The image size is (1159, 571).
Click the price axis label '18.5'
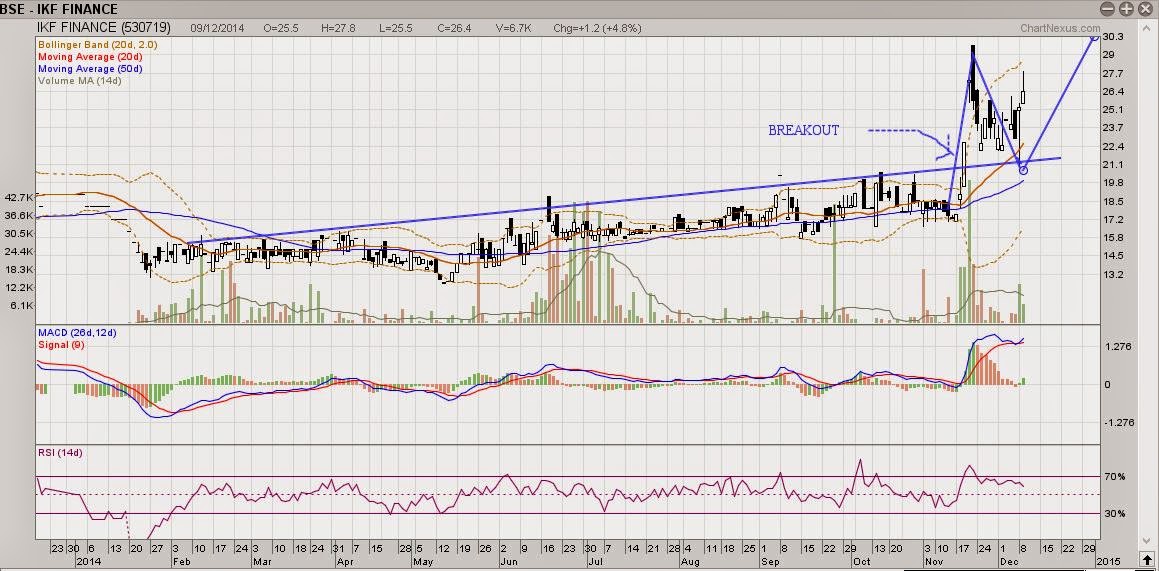tap(1113, 202)
